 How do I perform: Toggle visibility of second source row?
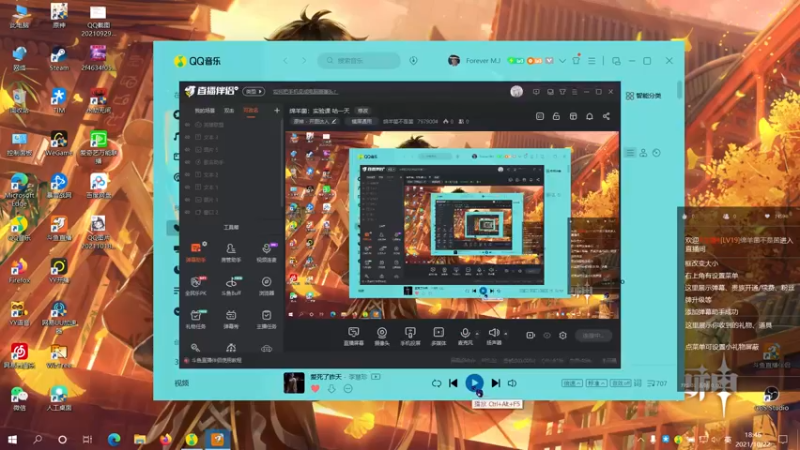[x=187, y=137]
